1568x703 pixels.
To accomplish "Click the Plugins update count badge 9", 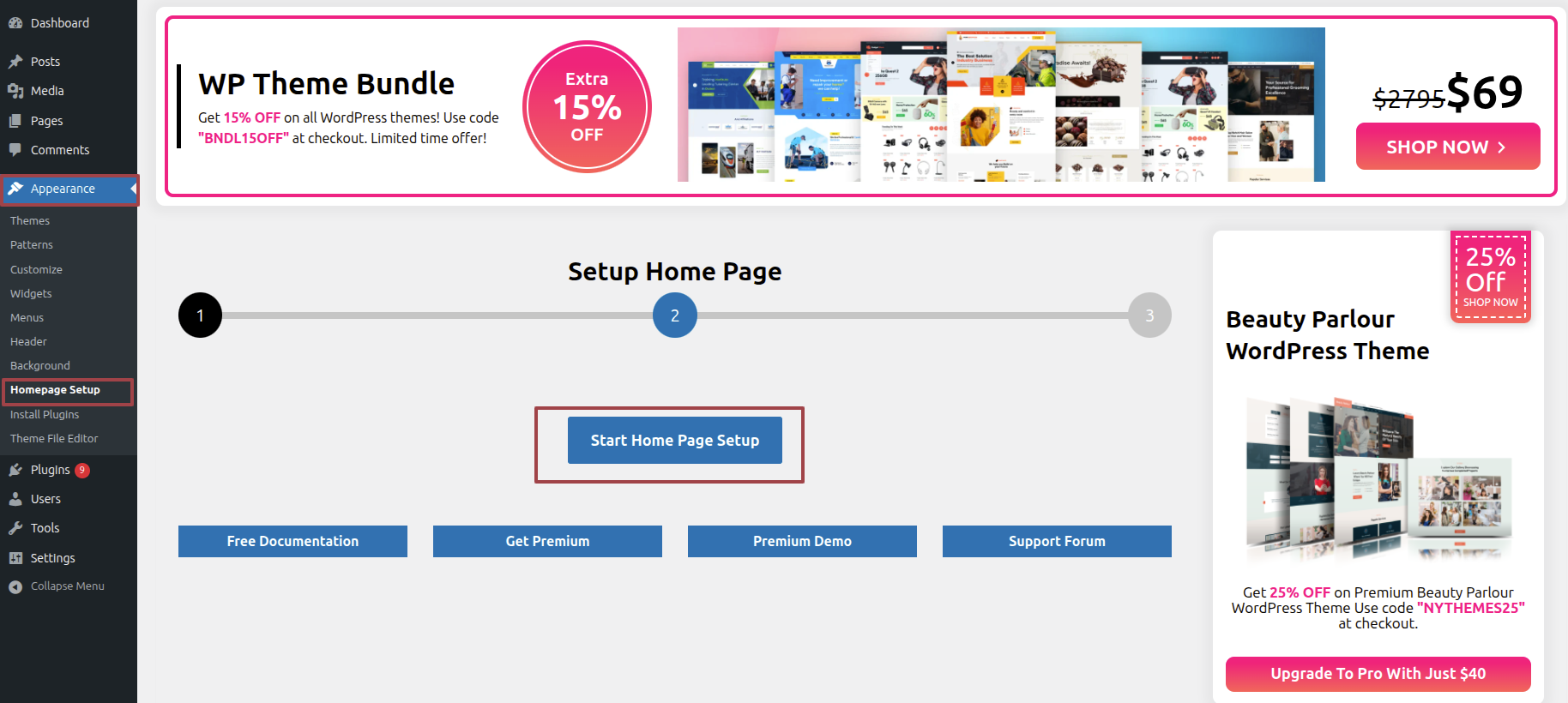I will coord(82,470).
